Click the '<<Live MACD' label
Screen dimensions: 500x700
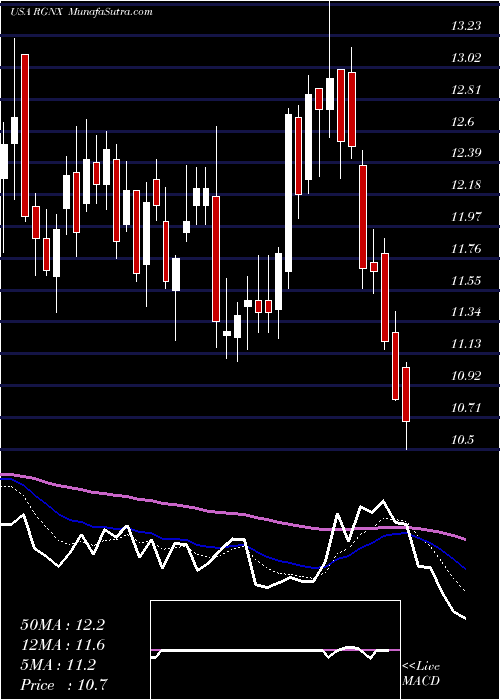[421, 674]
